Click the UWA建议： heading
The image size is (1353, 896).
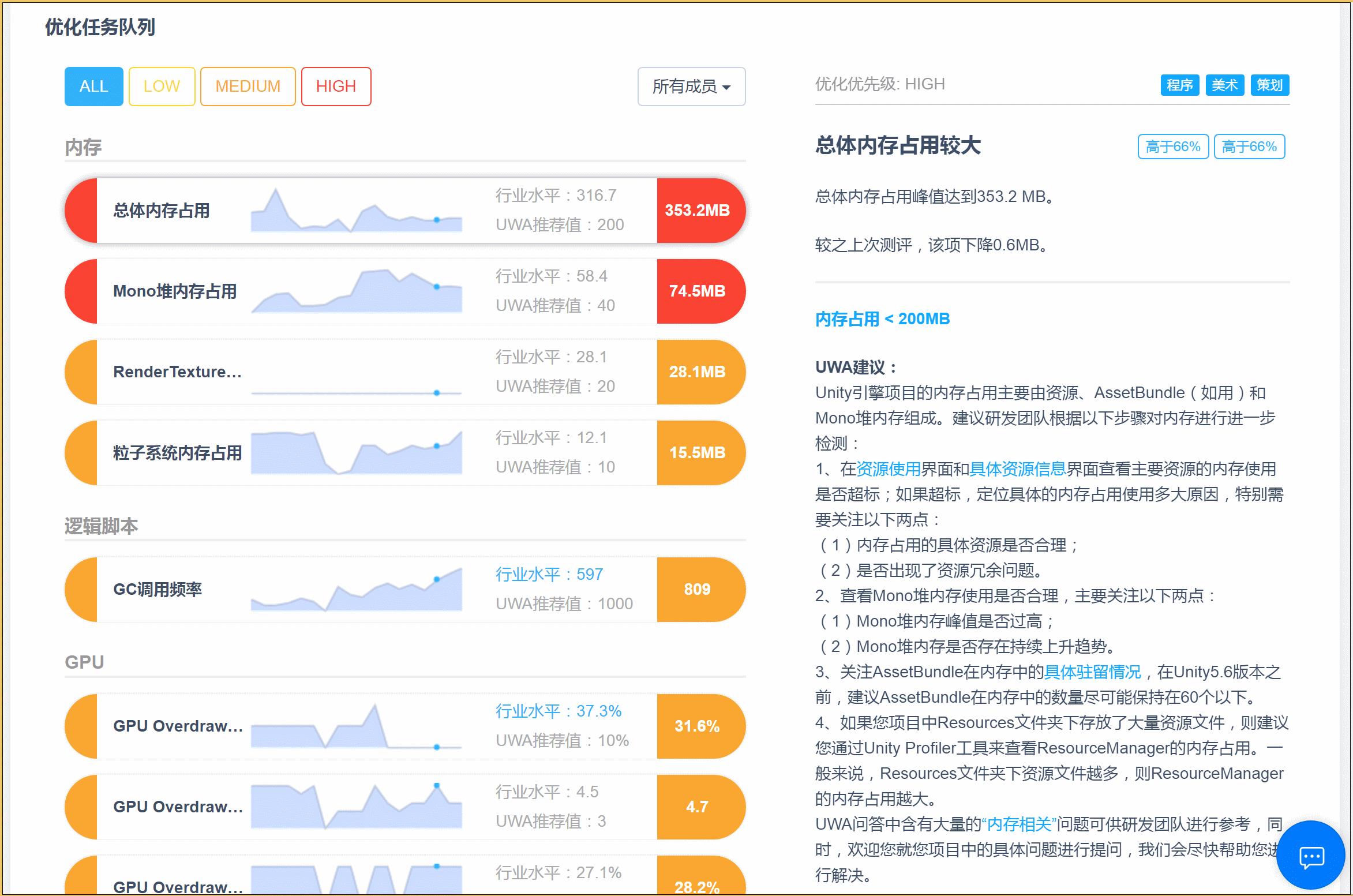coord(857,368)
